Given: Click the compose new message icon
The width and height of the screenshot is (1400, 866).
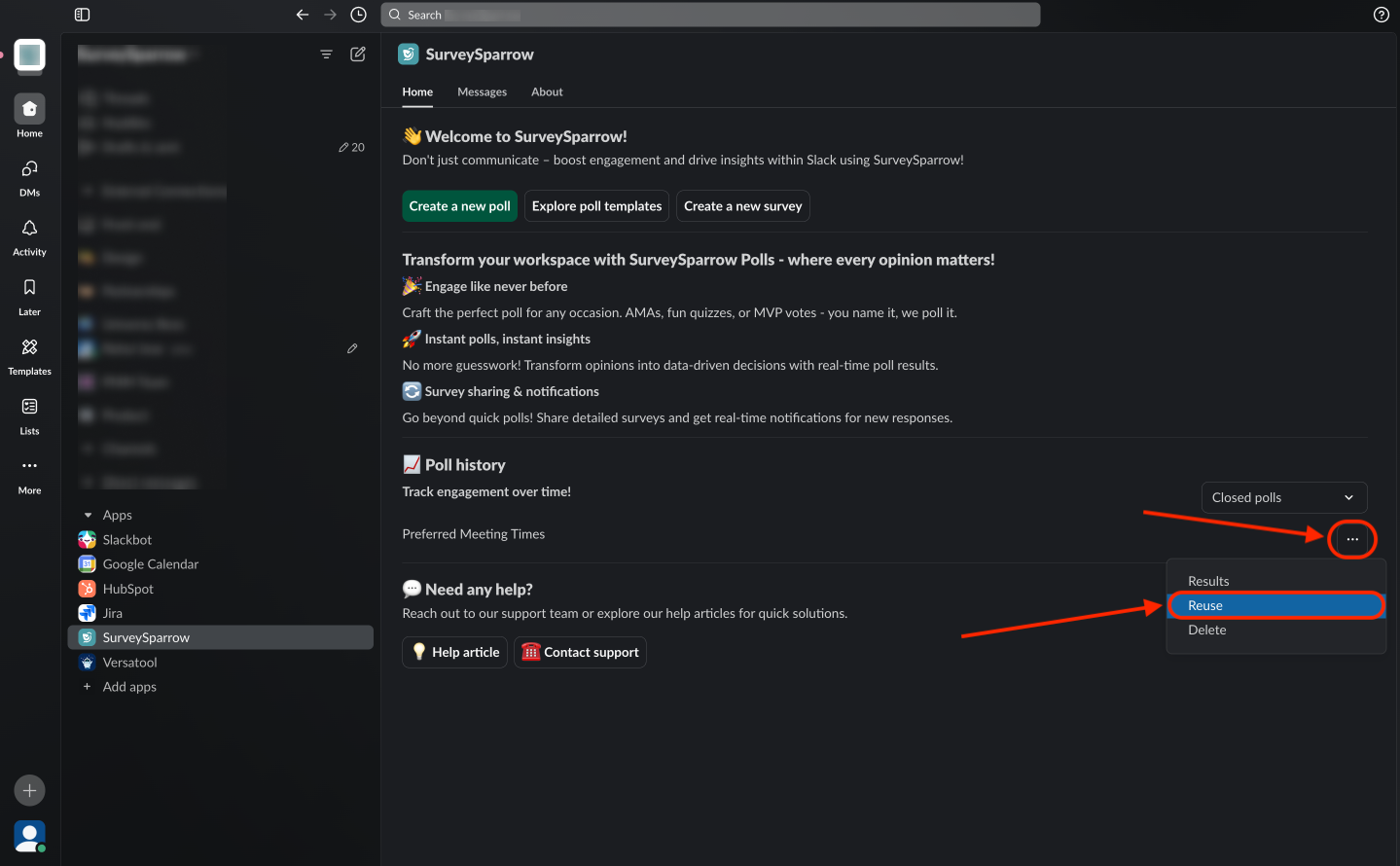Looking at the screenshot, I should (358, 54).
